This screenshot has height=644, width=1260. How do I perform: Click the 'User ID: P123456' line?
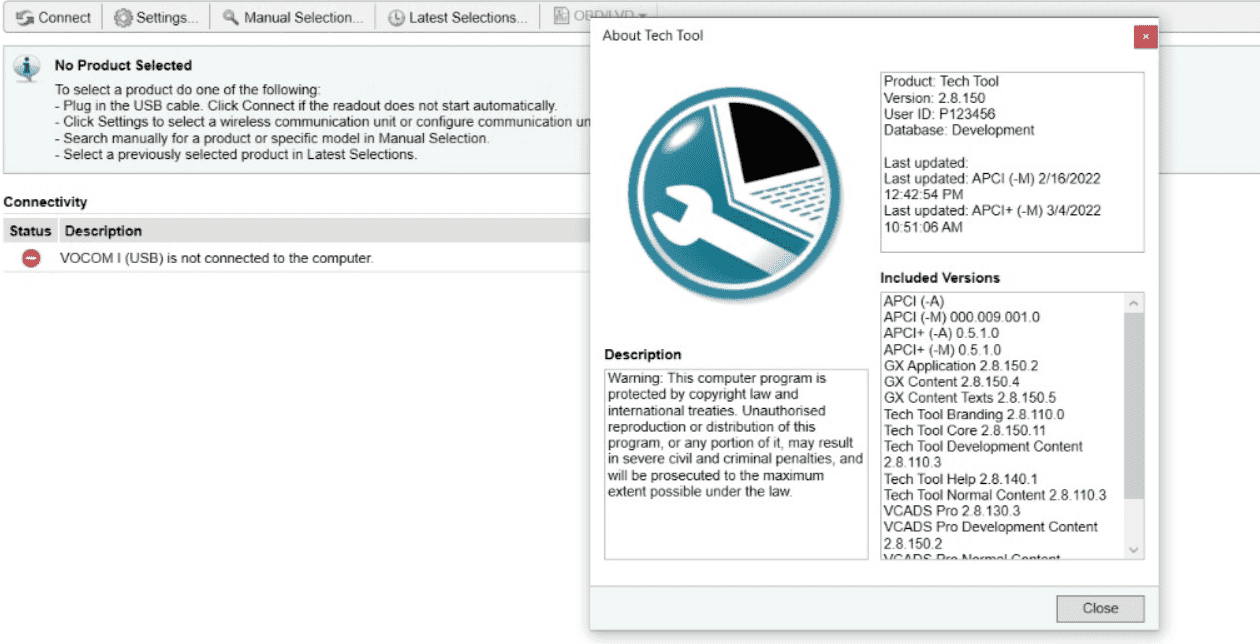click(x=939, y=114)
